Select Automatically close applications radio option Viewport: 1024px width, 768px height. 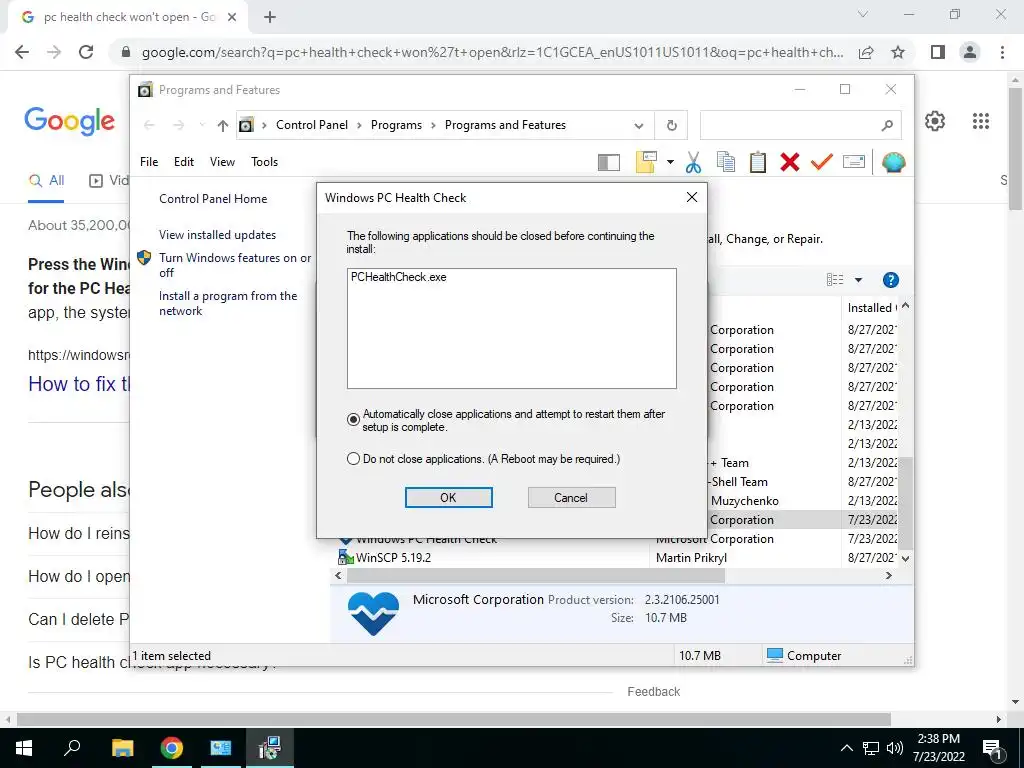[353, 420]
